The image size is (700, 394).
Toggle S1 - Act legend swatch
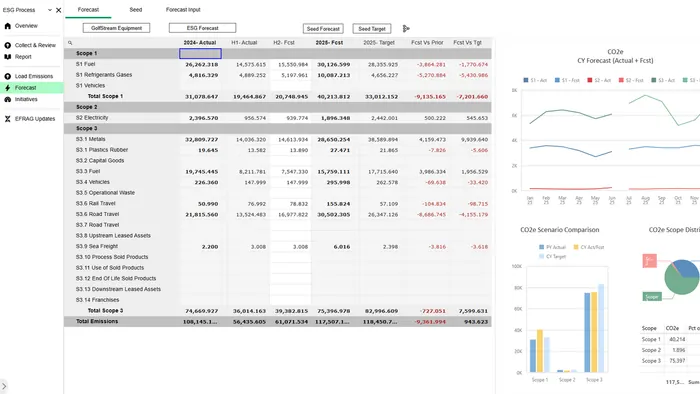(526, 80)
